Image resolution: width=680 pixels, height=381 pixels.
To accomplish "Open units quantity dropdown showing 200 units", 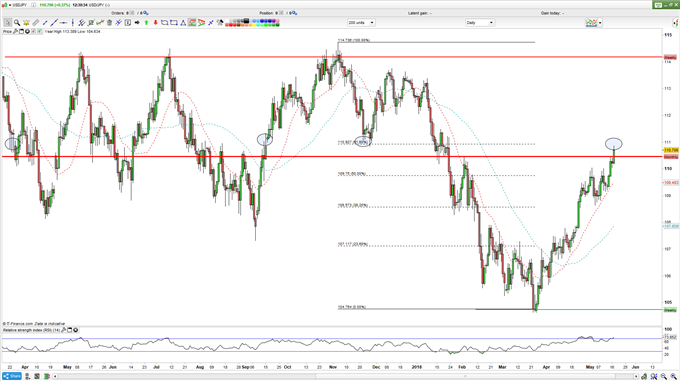I will (x=361, y=23).
